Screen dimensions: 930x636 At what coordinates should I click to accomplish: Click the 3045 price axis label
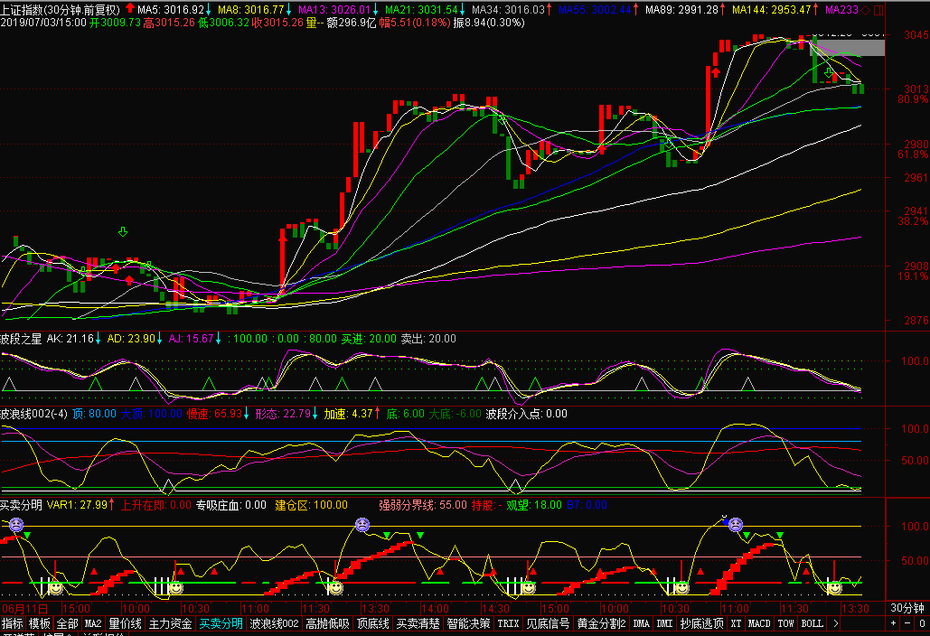coord(916,35)
